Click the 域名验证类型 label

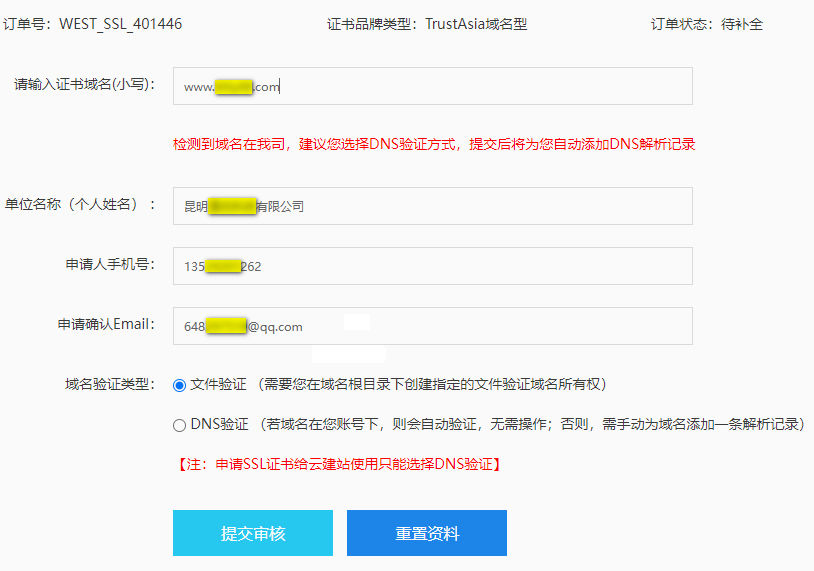tap(110, 385)
